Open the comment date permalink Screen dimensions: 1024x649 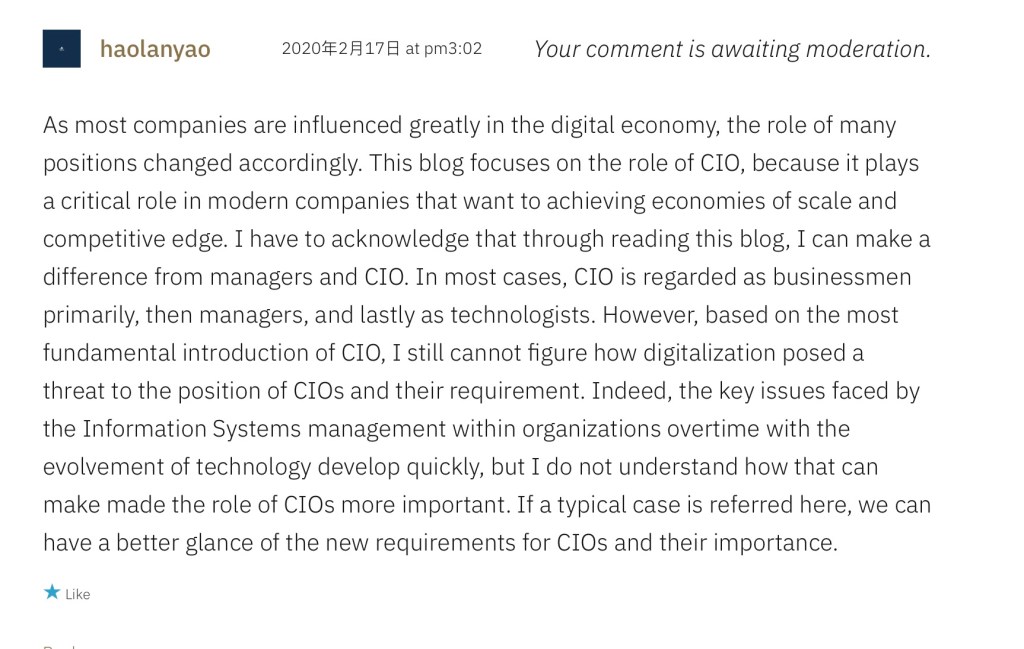381,48
